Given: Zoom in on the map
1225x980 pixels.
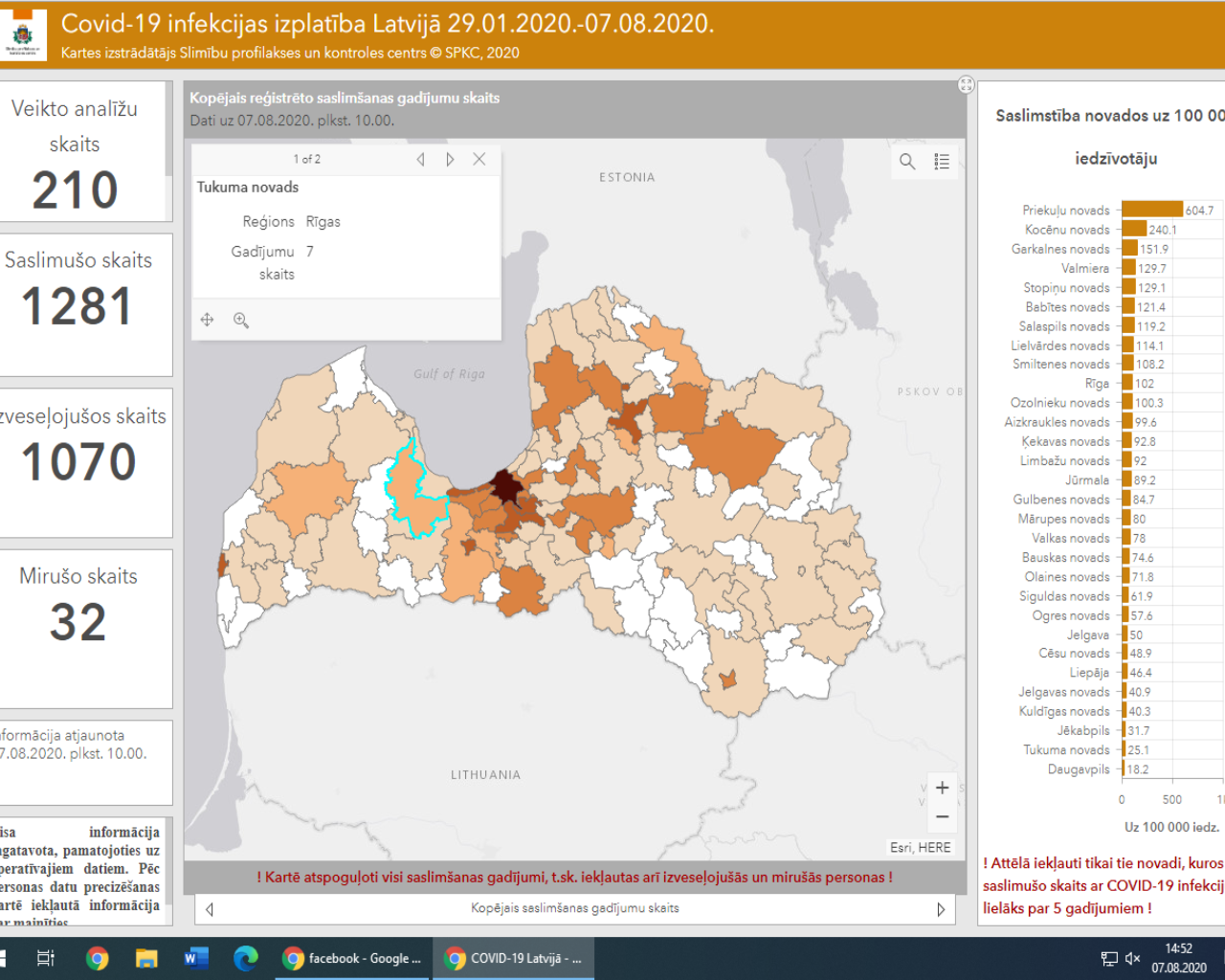Looking at the screenshot, I should click(x=942, y=788).
